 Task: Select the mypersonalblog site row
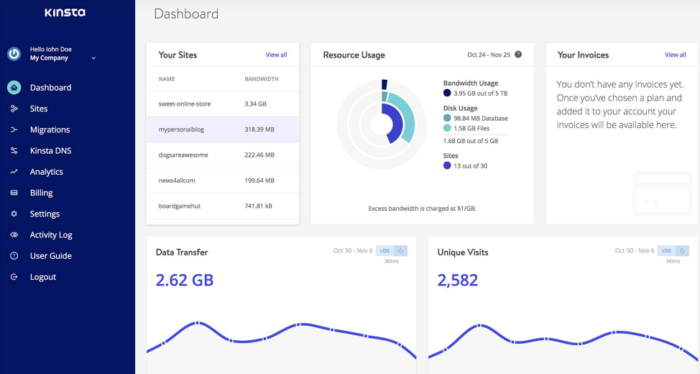[223, 129]
